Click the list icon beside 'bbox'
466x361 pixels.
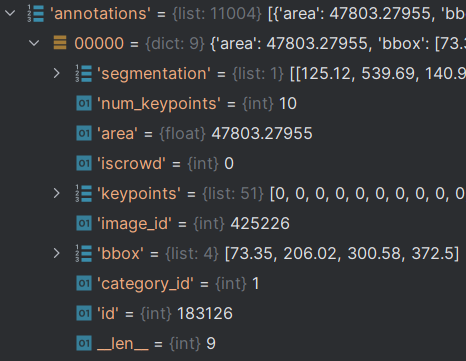point(84,253)
